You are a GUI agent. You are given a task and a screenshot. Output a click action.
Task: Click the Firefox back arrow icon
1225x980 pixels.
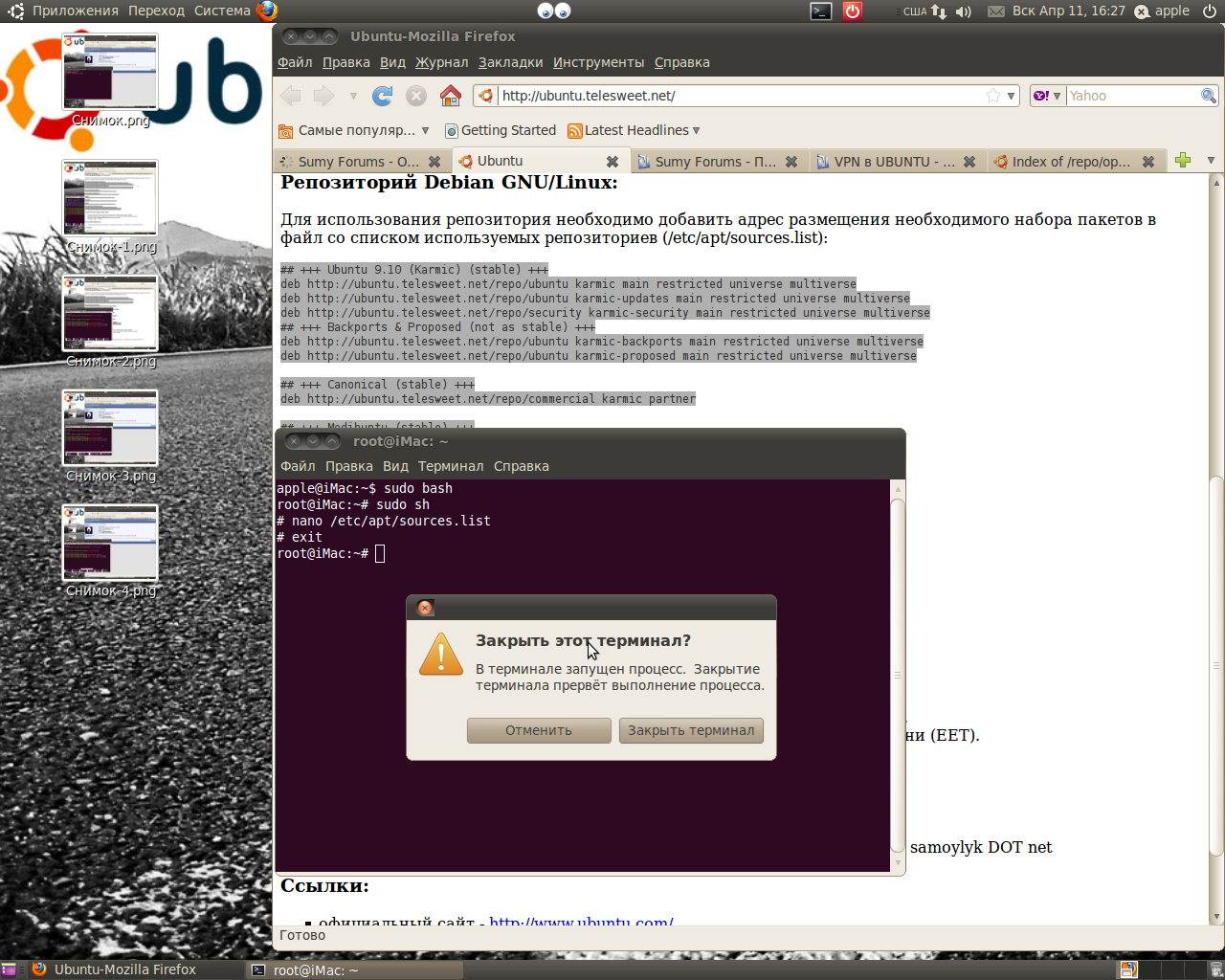pos(291,96)
